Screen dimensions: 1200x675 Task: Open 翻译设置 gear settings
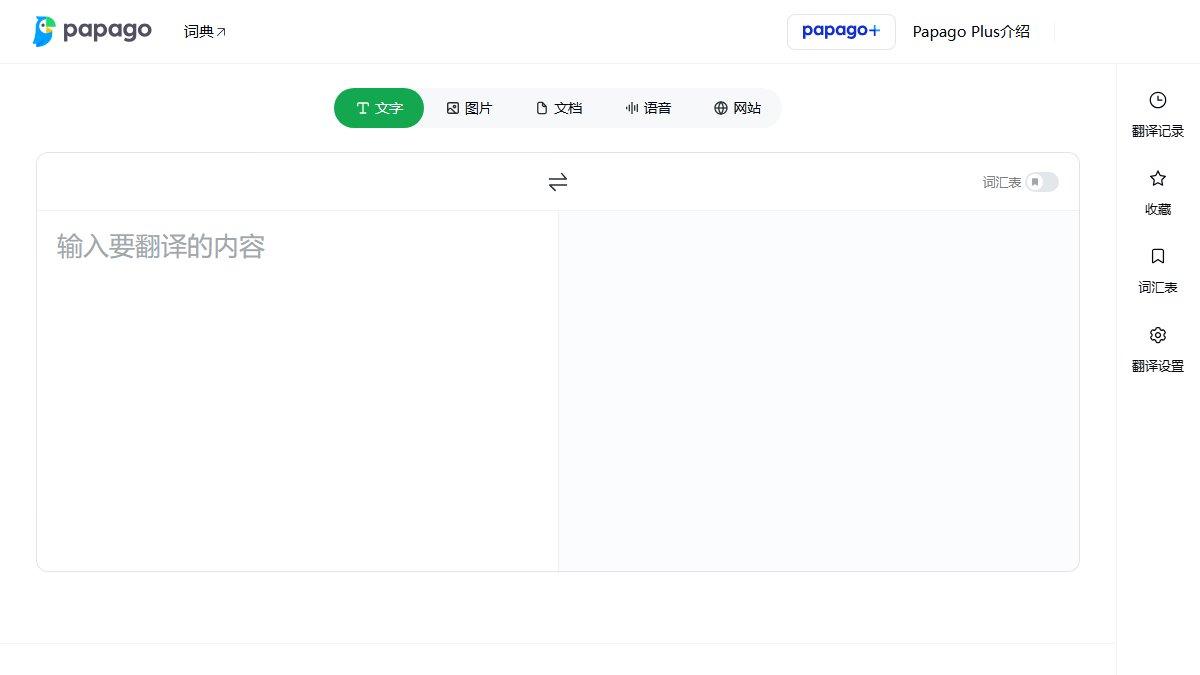click(x=1158, y=349)
